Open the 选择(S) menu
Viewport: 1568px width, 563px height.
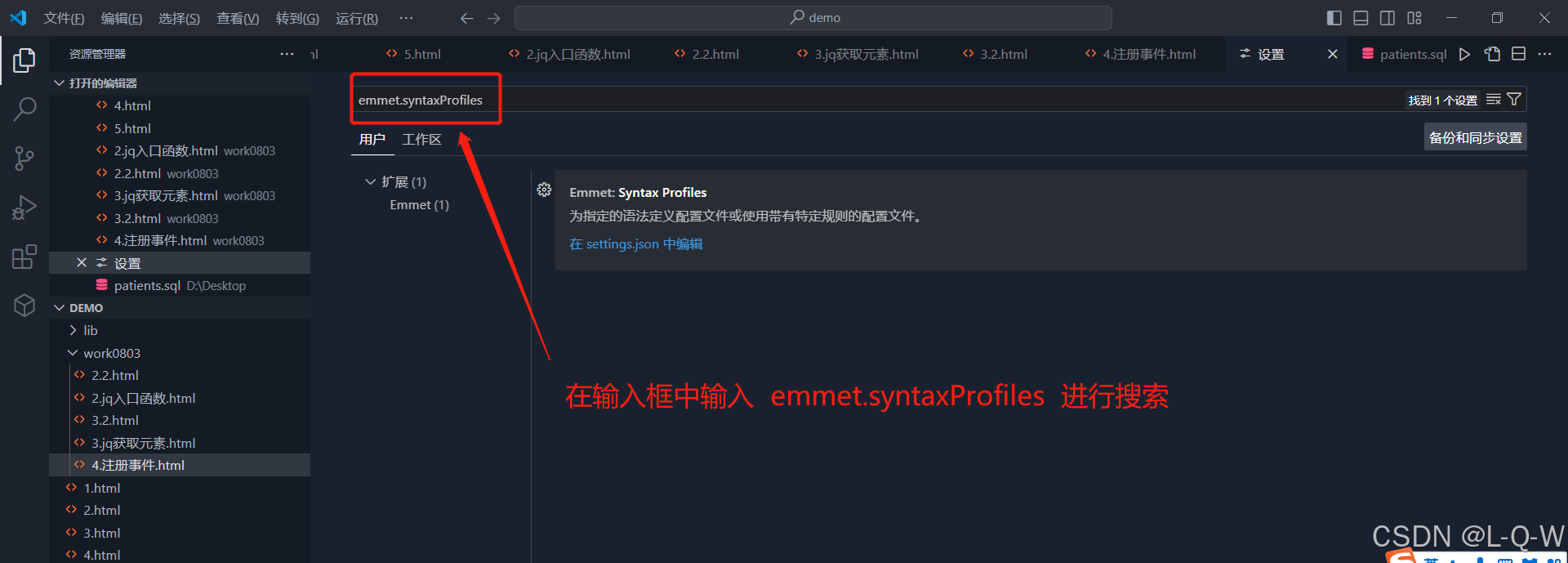pos(179,18)
